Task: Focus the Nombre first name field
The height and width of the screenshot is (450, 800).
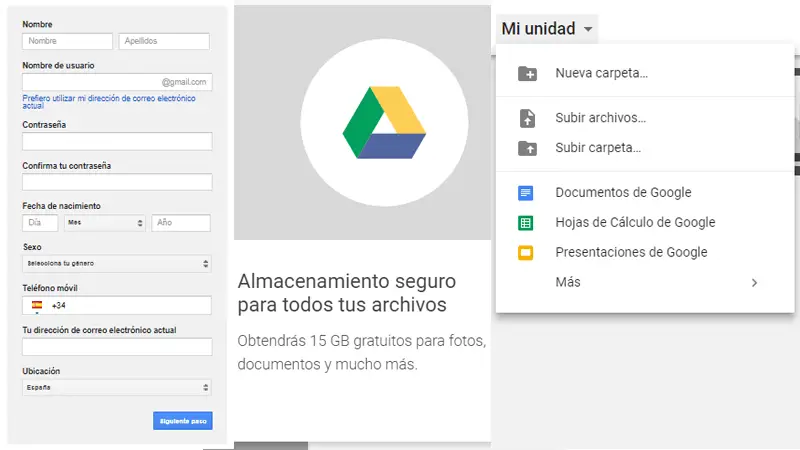Action: click(x=67, y=41)
